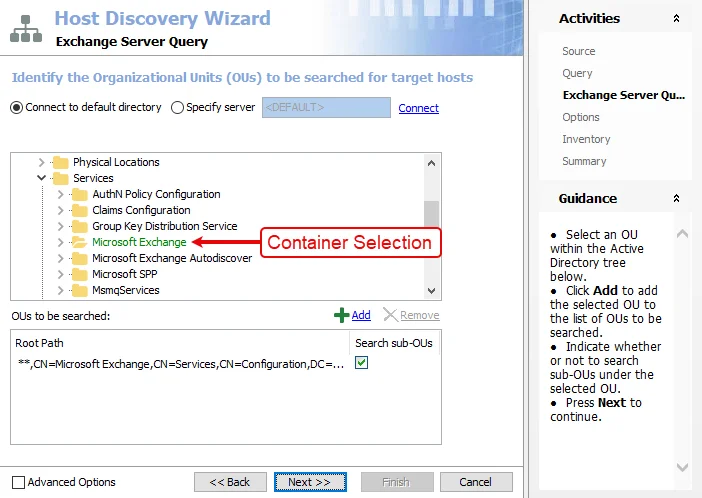Click the Cancel button
Image resolution: width=702 pixels, height=498 pixels.
pyautogui.click(x=476, y=482)
